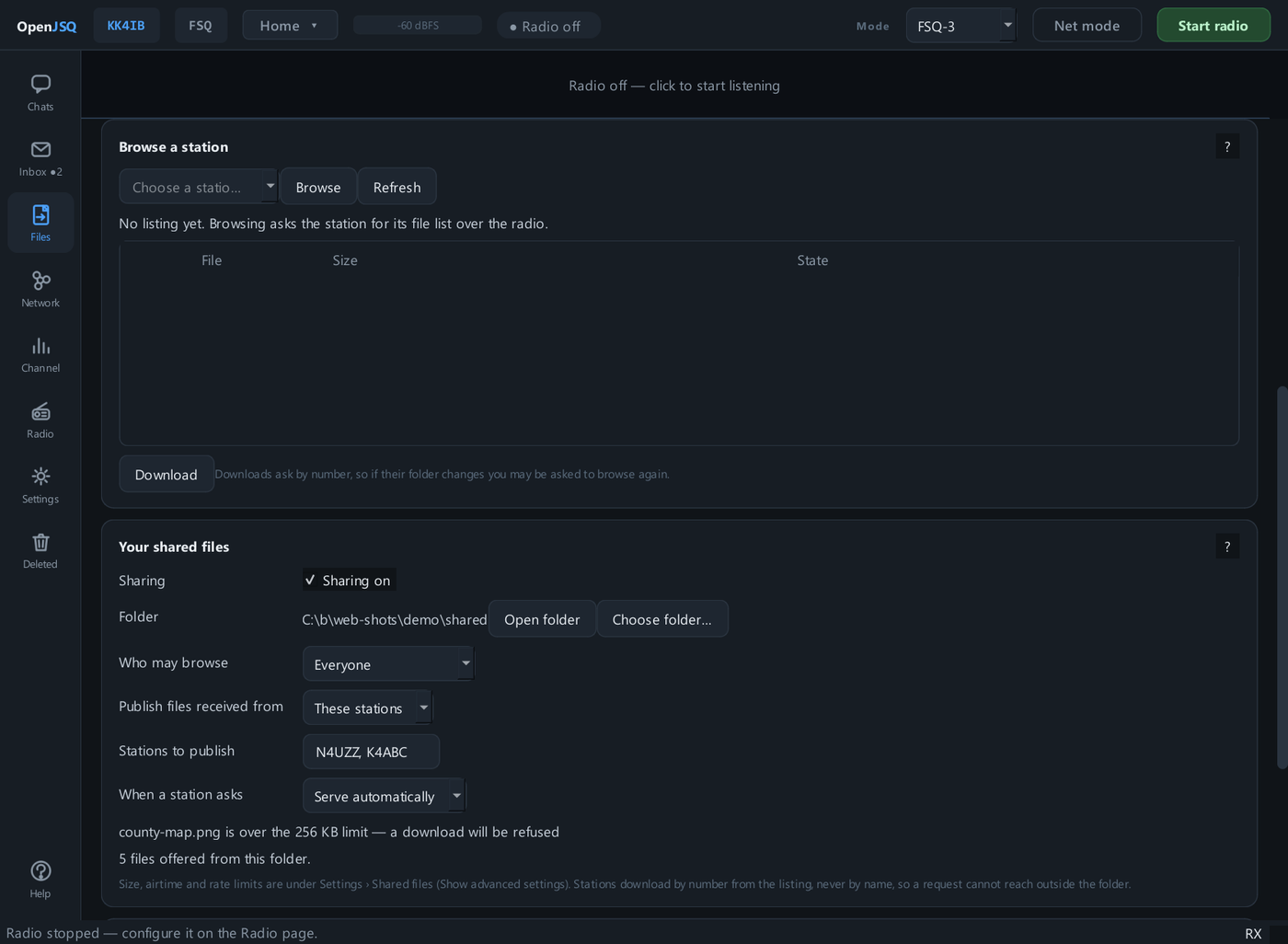Refresh the station file listing
Viewport: 1288px width, 944px height.
click(397, 187)
